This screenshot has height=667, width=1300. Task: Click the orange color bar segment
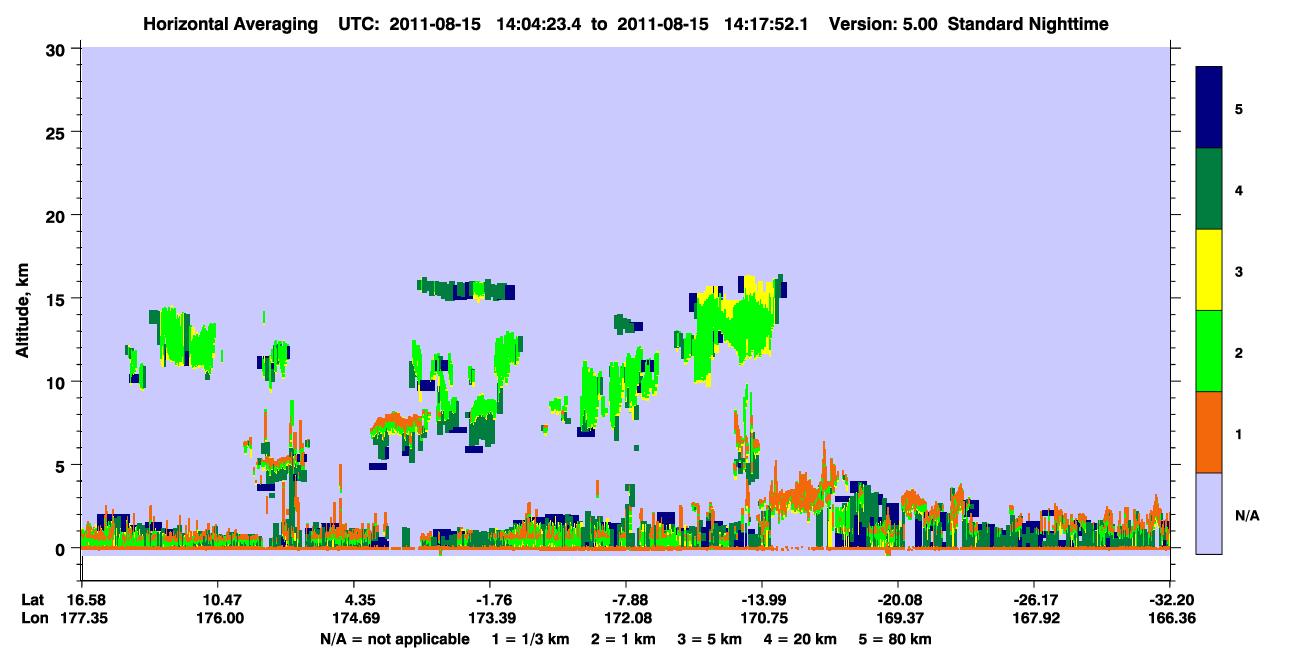pos(1209,432)
